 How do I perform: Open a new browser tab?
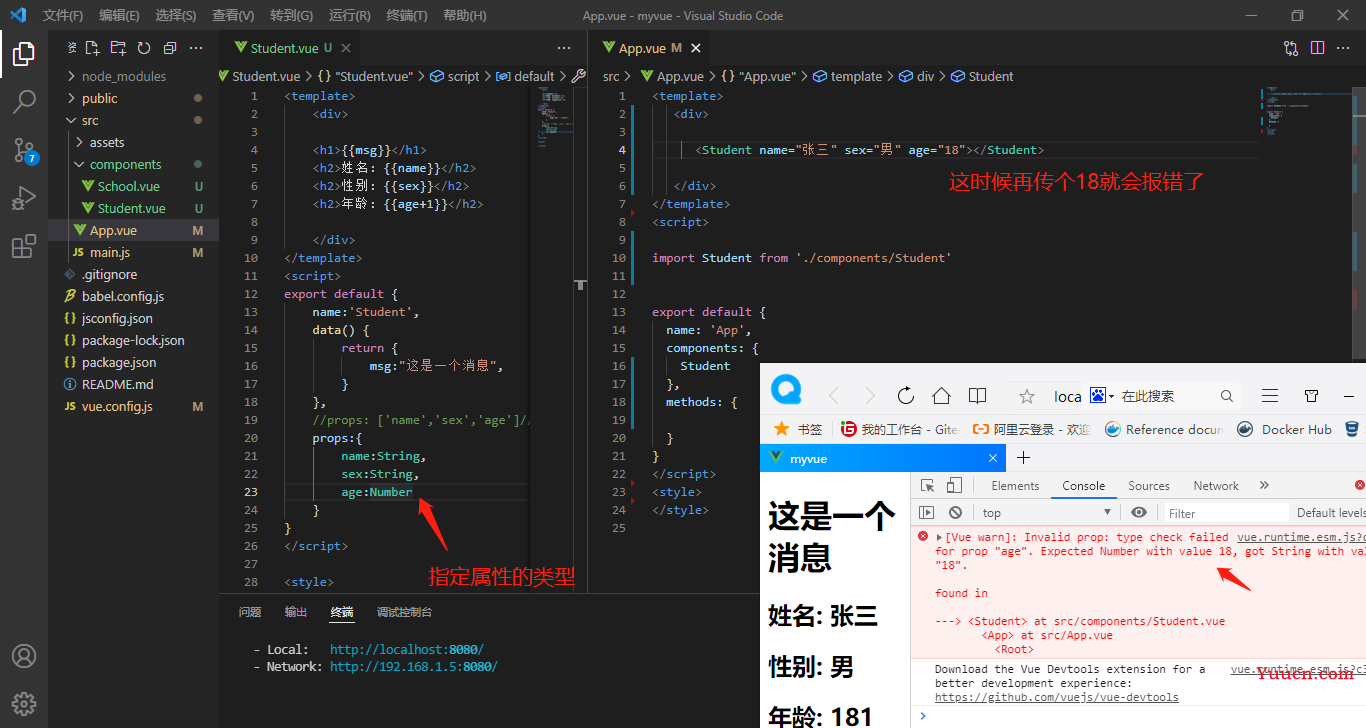1023,458
